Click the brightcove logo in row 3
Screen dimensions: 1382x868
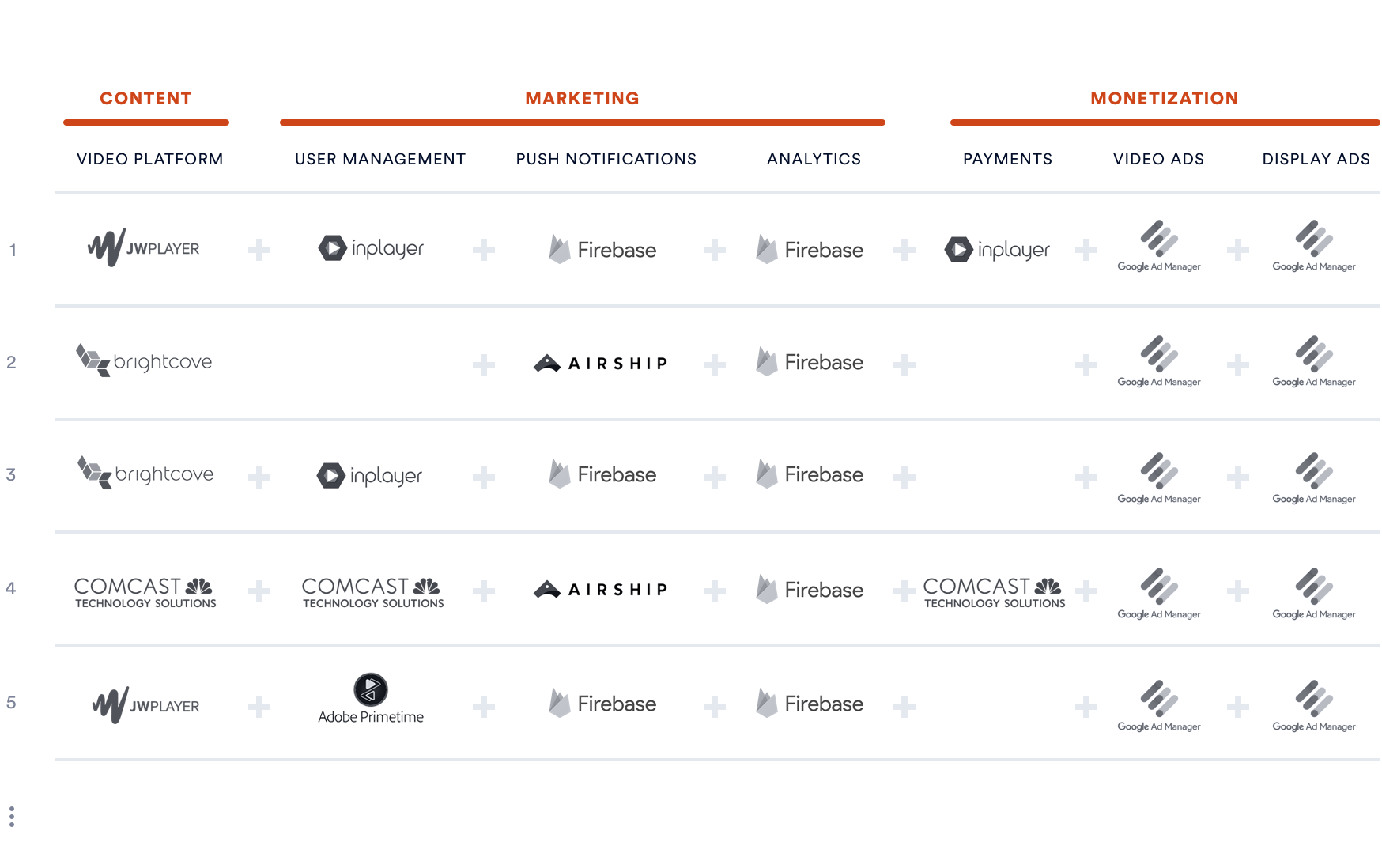coord(145,473)
